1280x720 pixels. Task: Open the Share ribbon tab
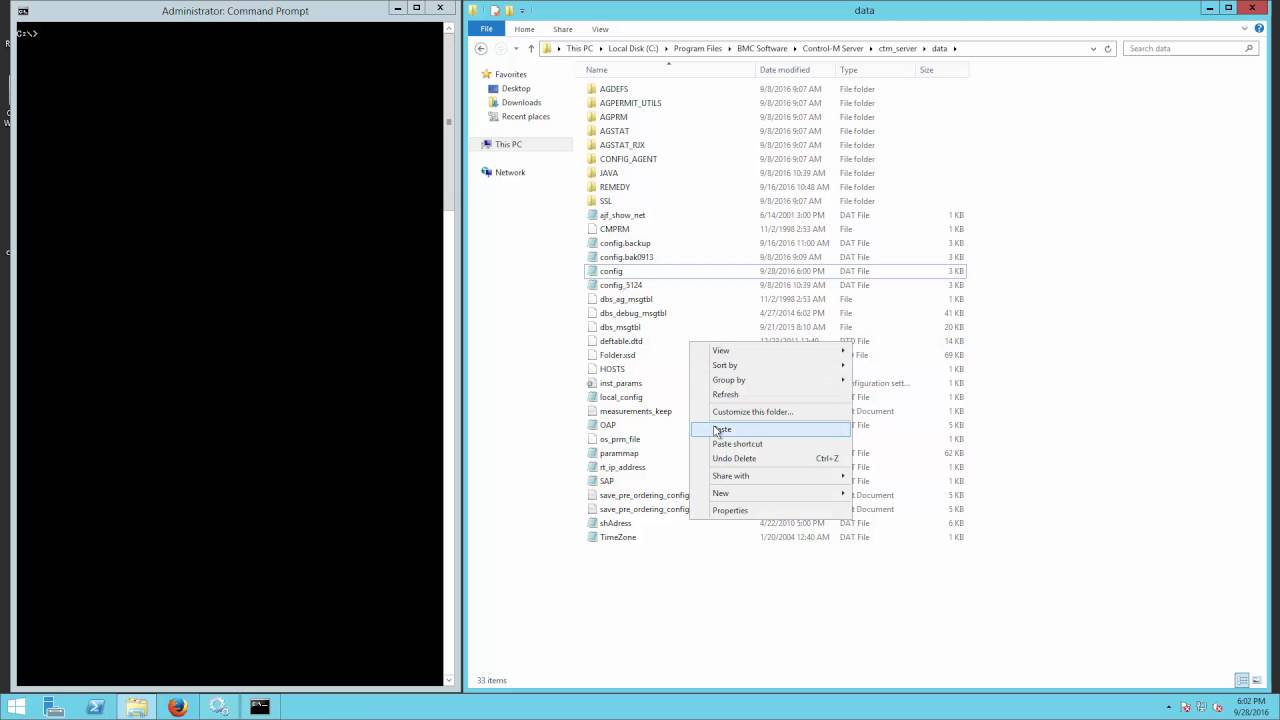563,29
